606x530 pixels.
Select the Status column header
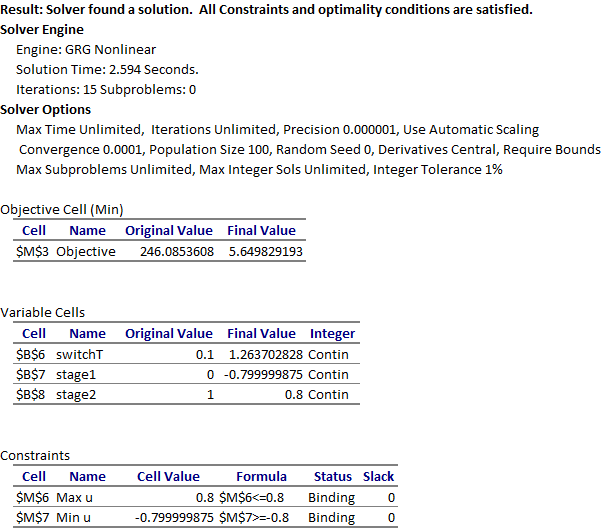(333, 477)
